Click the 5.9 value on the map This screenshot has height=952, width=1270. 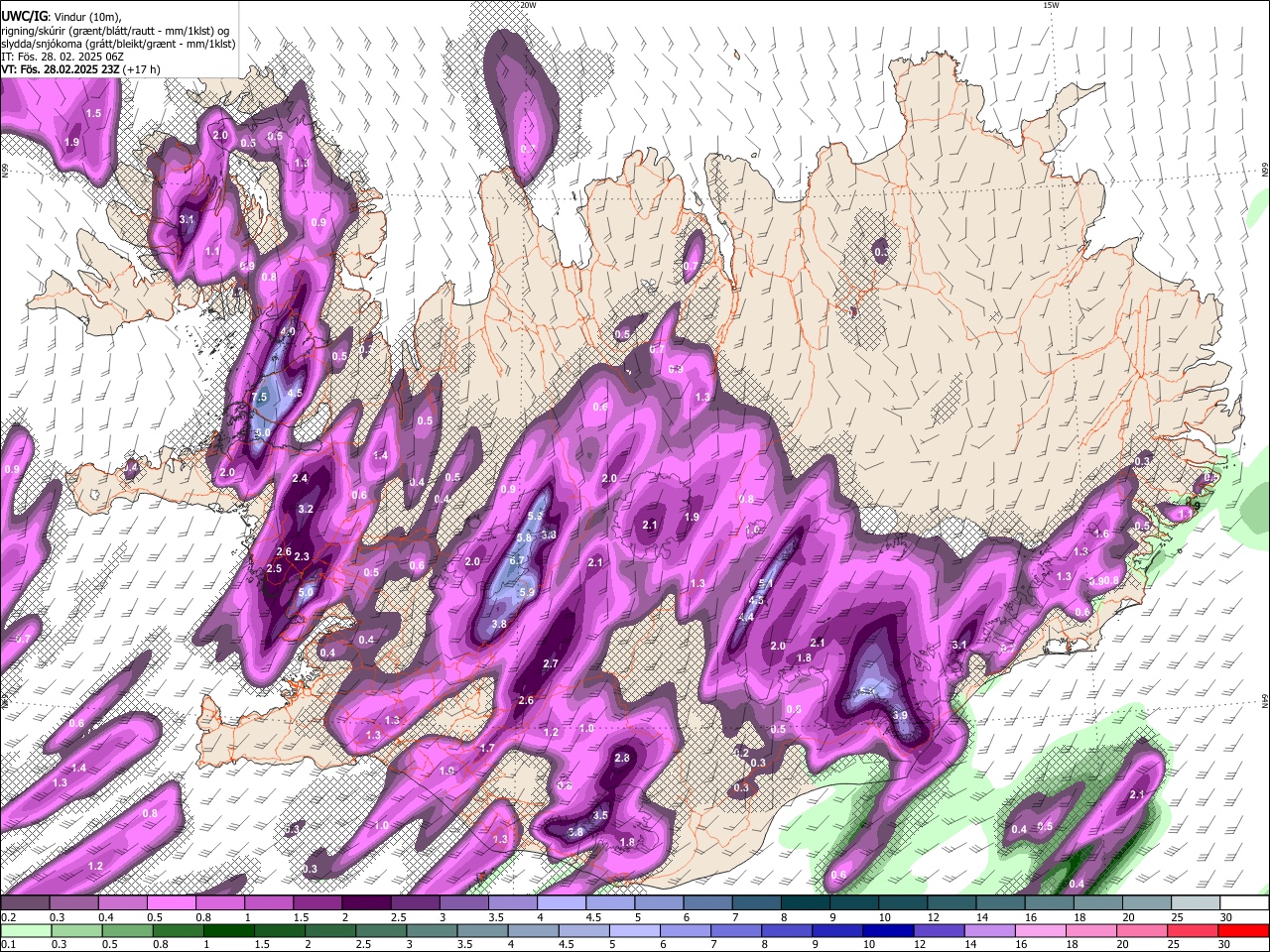527,592
